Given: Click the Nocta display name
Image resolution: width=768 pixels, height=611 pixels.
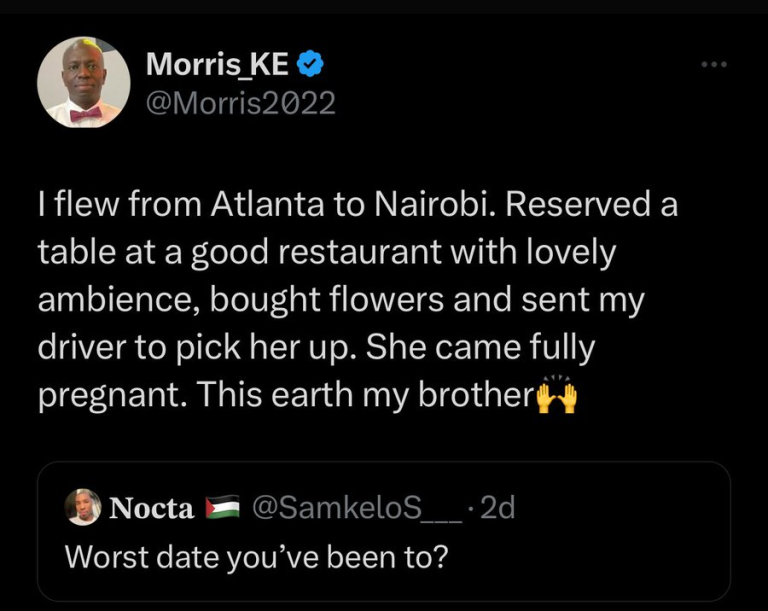Looking at the screenshot, I should tap(150, 508).
